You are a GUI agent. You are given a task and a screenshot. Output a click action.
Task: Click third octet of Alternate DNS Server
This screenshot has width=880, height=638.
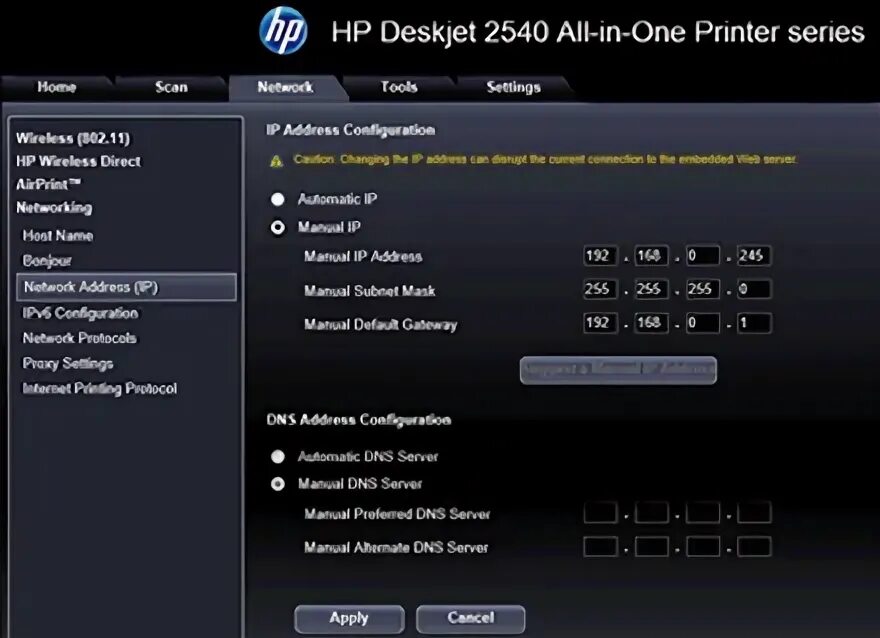click(x=703, y=547)
